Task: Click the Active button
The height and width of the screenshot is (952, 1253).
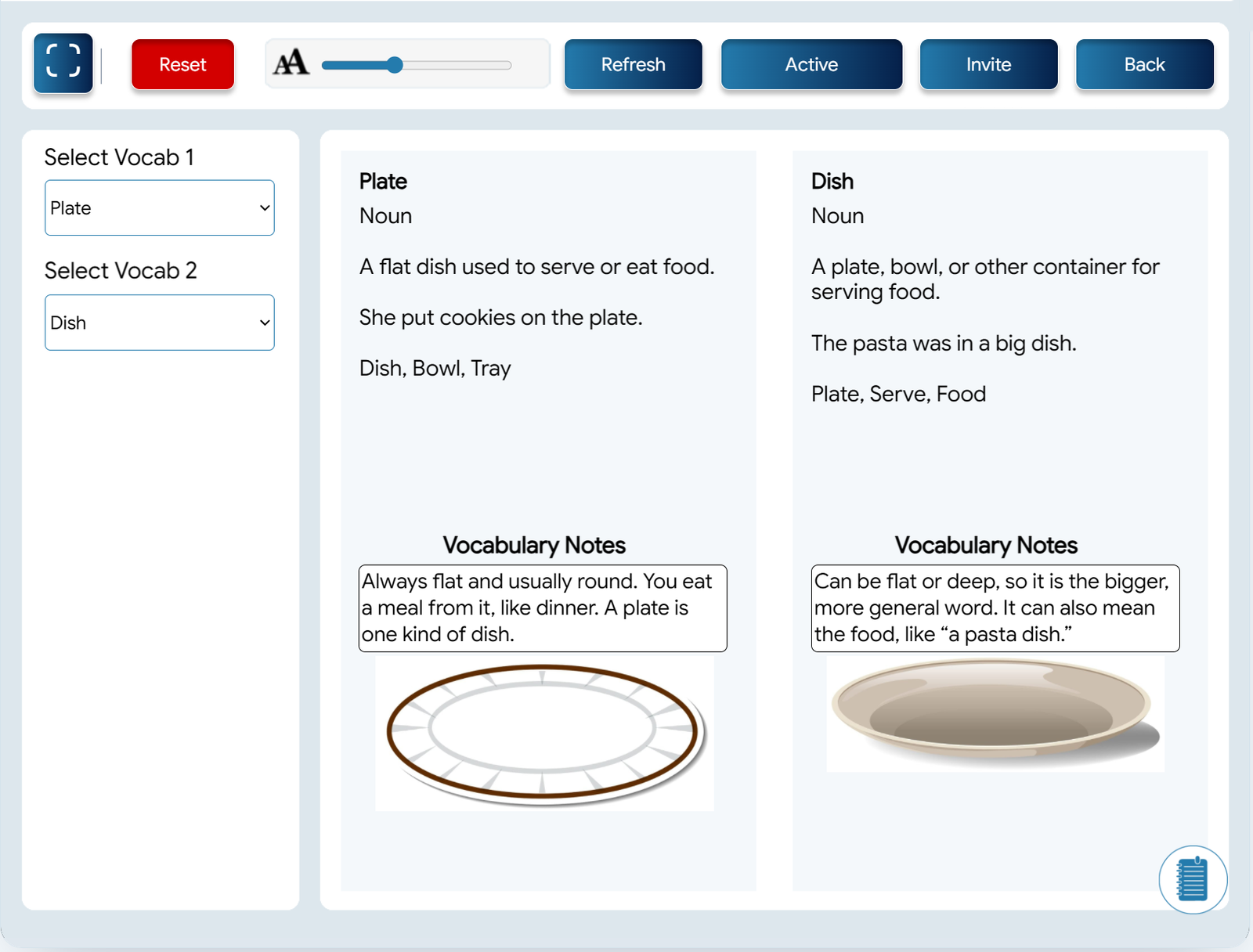Action: [811, 64]
